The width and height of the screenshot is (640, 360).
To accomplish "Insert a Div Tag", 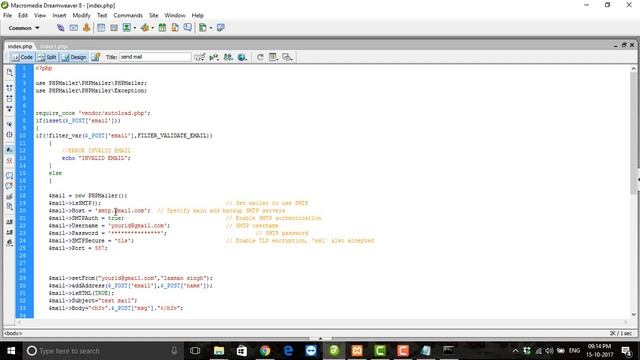I will [114, 28].
